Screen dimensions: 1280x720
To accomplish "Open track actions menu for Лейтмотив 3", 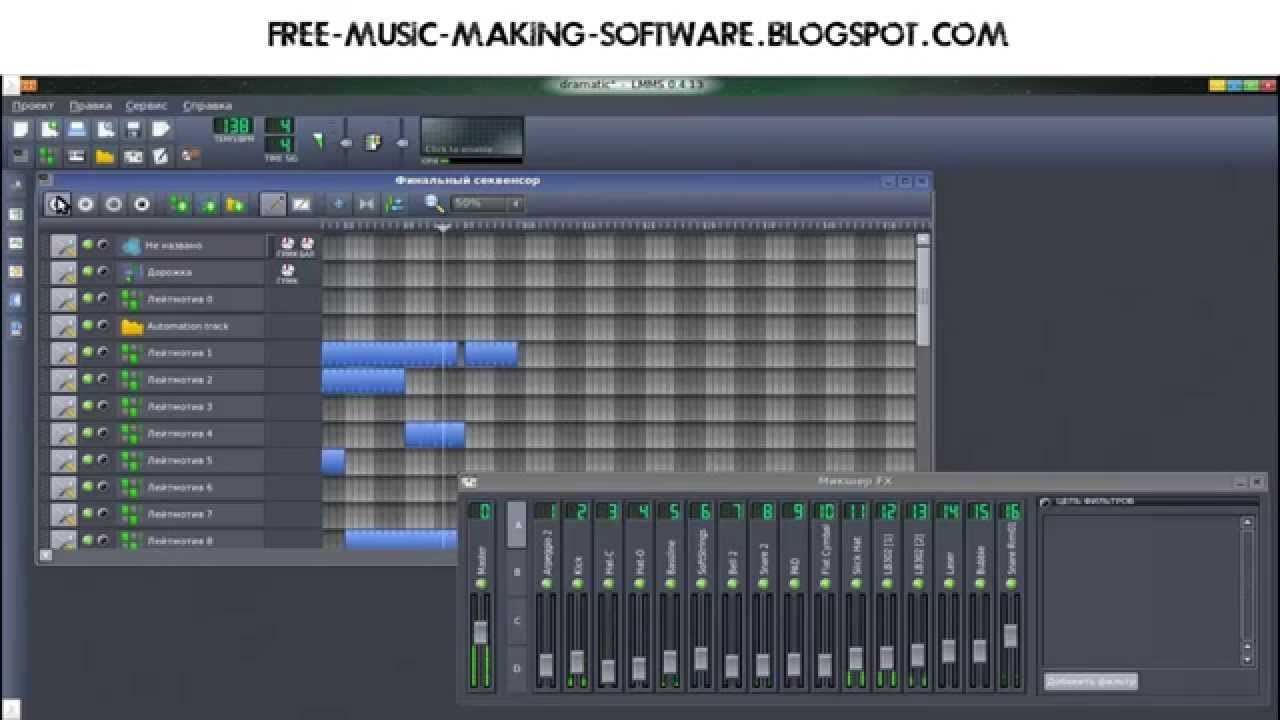I will coord(63,407).
